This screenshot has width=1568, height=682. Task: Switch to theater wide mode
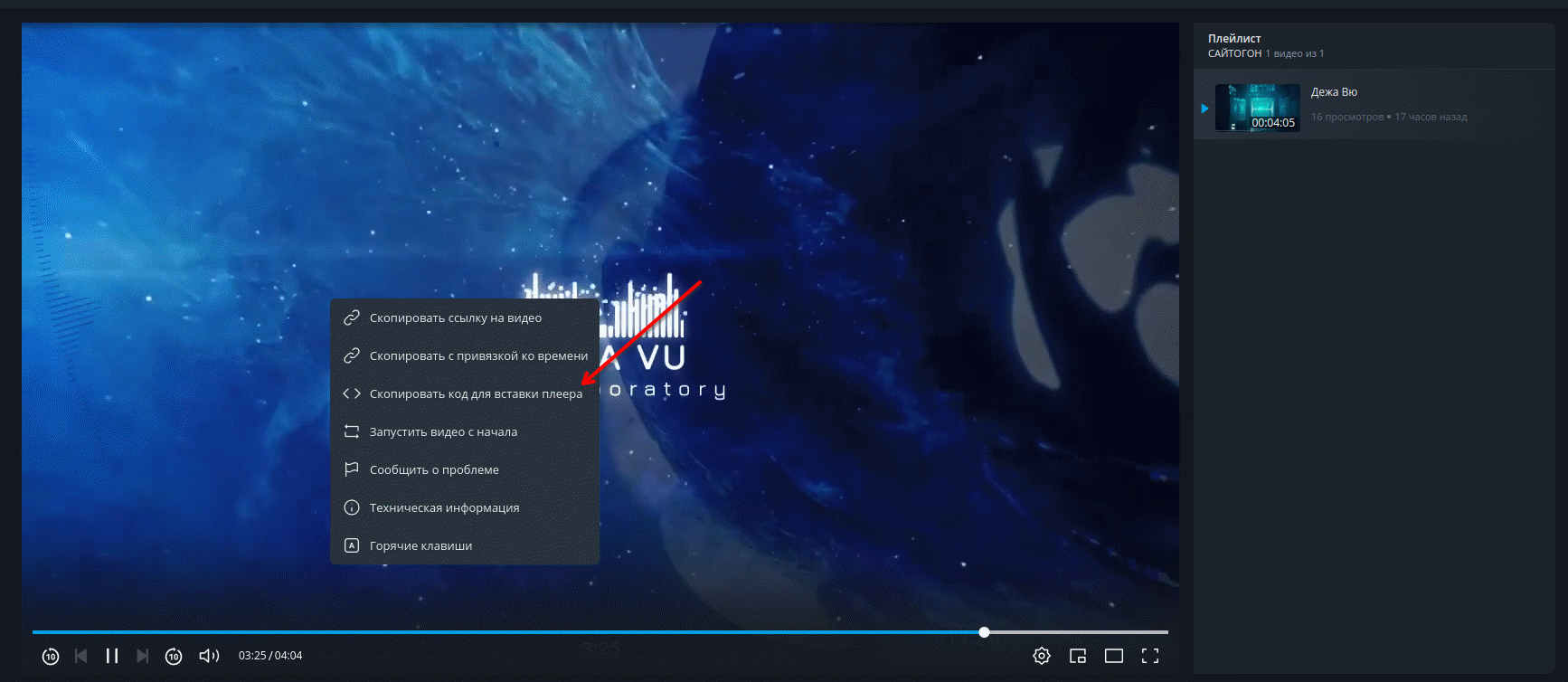(1114, 656)
